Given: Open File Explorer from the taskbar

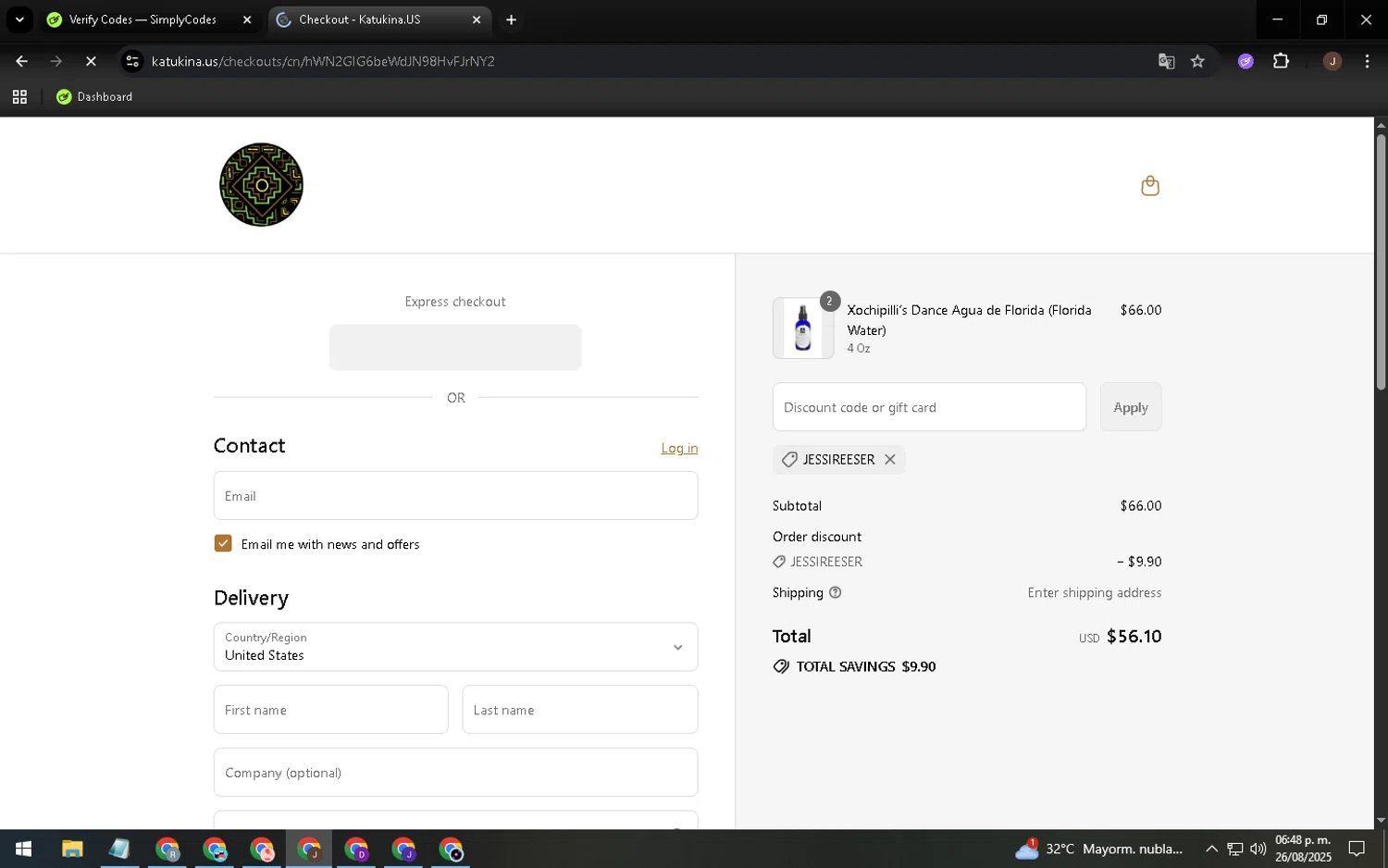Looking at the screenshot, I should tap(72, 849).
